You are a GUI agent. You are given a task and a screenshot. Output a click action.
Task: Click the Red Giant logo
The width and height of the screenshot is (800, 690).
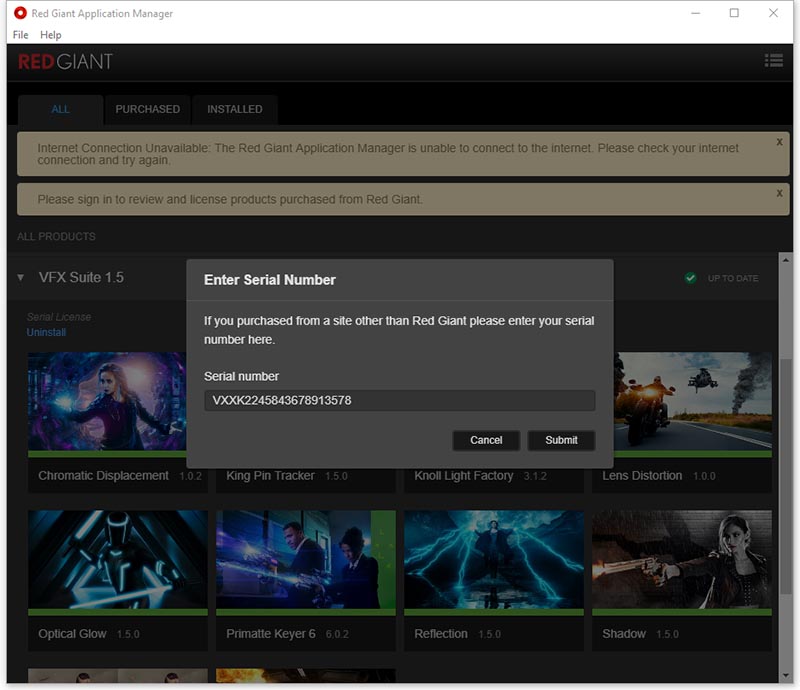pyautogui.click(x=65, y=62)
